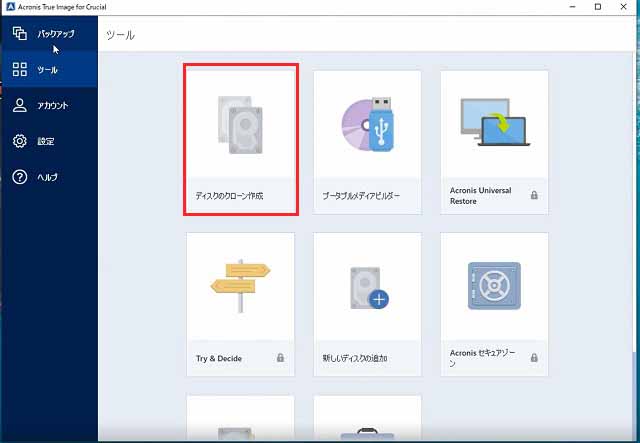Screen dimensions: 640x443
Task: Switch to the ツール sidebar tab
Action: coord(48,70)
